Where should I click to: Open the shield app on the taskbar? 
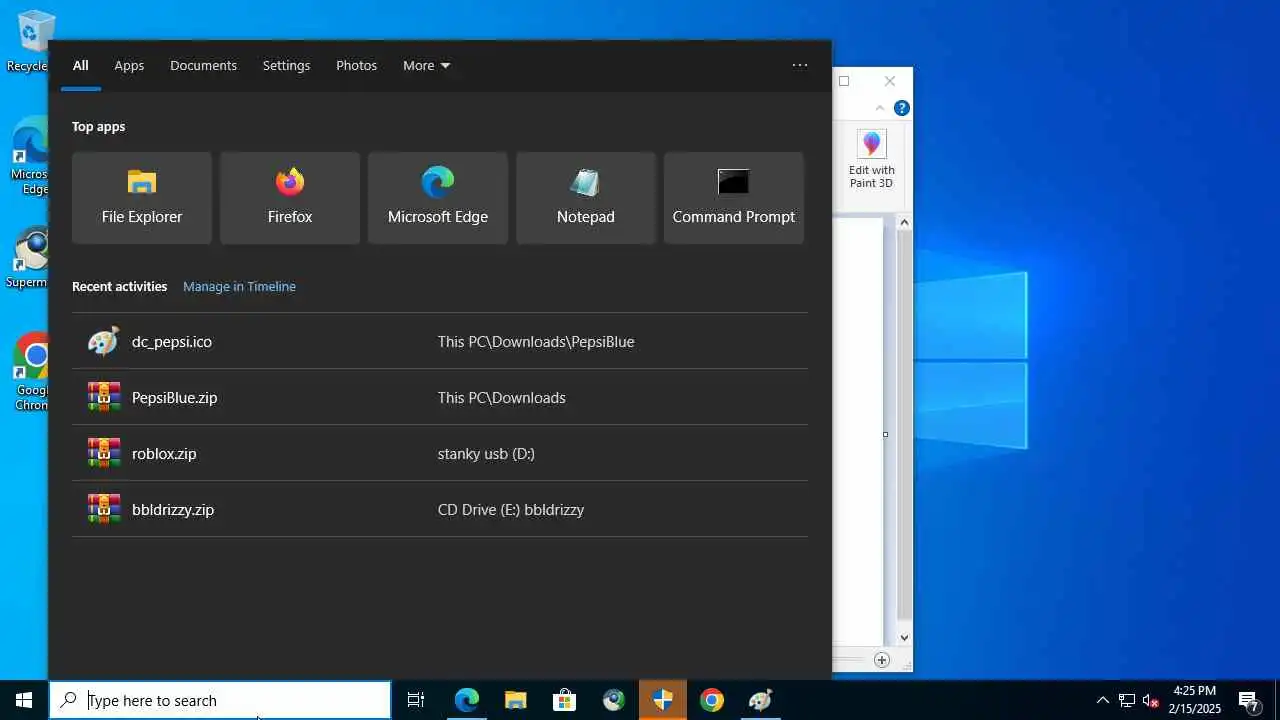[x=663, y=700]
